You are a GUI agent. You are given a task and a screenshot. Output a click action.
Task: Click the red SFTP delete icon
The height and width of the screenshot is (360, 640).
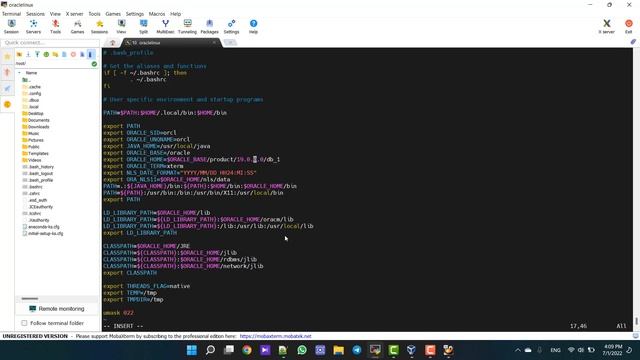(73, 54)
